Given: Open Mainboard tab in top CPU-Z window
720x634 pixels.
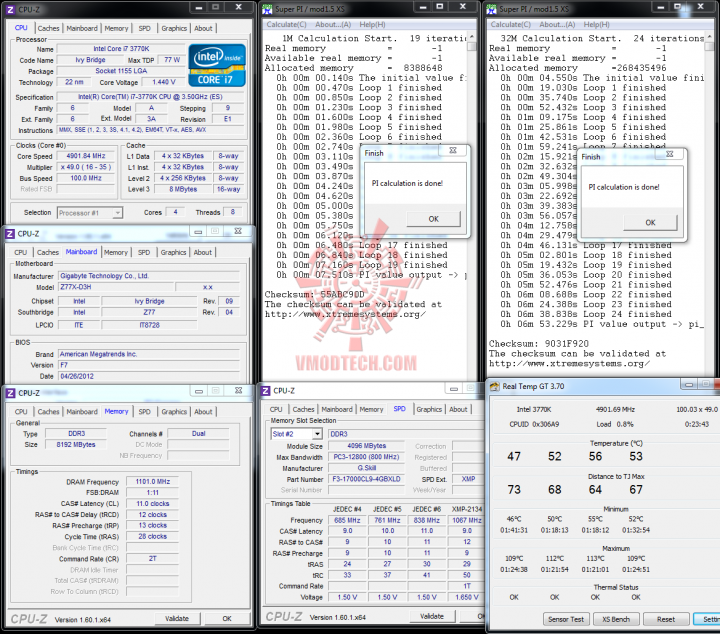Looking at the screenshot, I should click(x=82, y=28).
